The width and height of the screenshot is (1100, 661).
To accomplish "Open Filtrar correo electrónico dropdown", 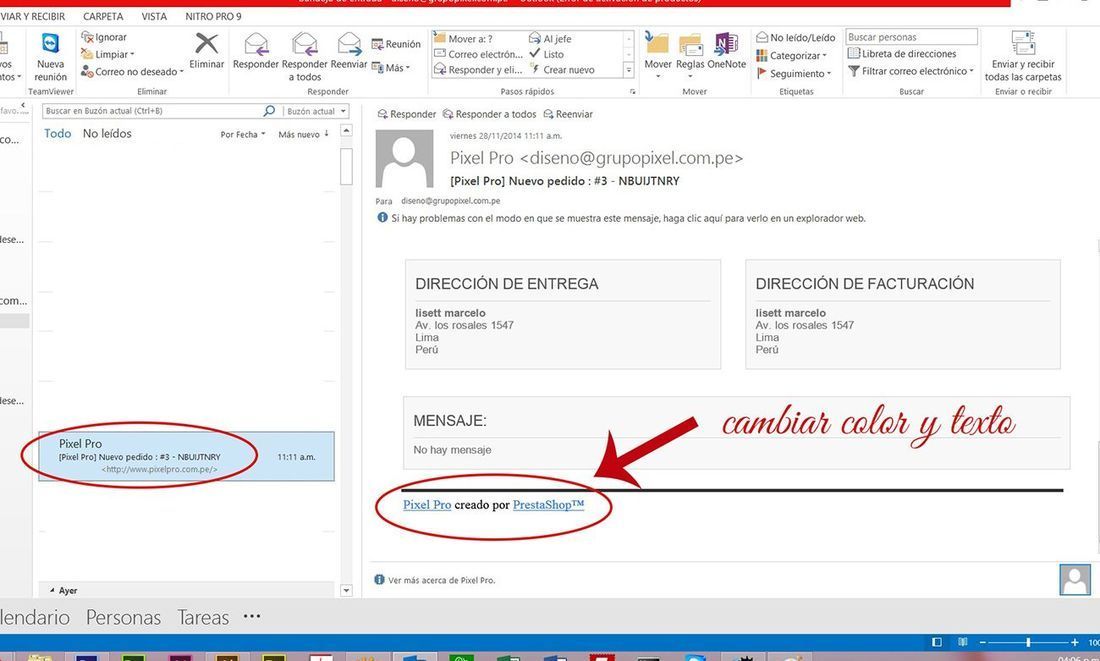I will 911,71.
